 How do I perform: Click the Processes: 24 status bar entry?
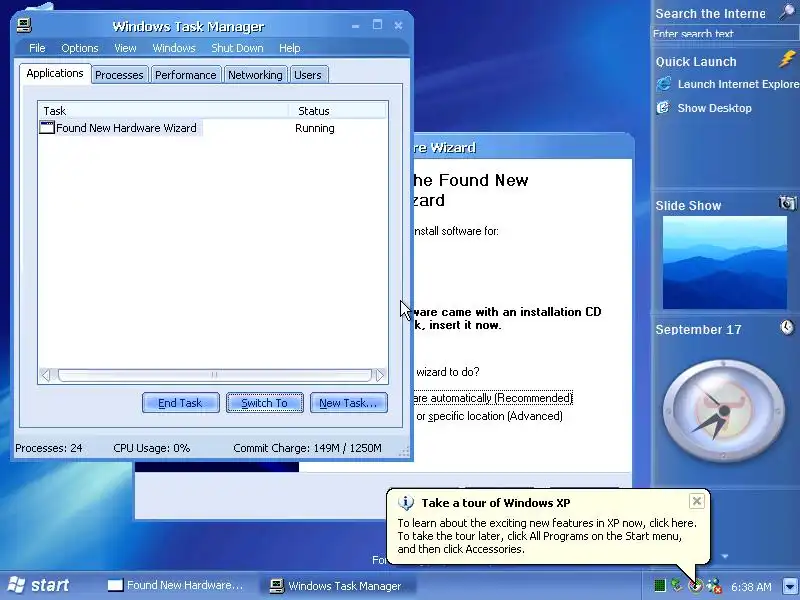coord(49,448)
